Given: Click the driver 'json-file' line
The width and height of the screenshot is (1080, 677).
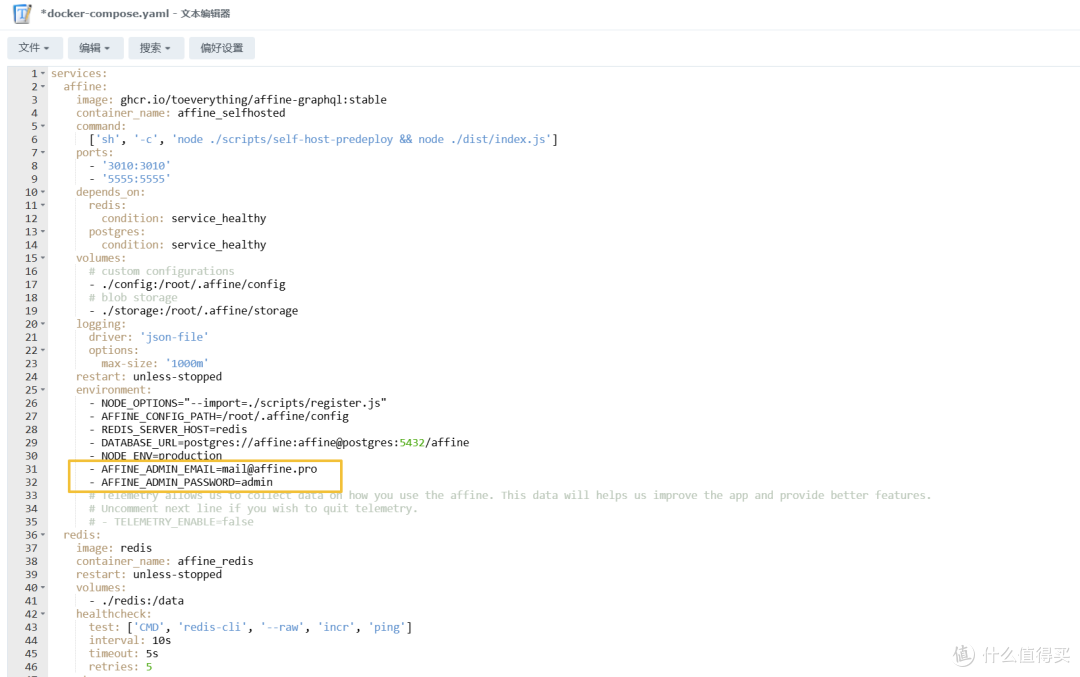Looking at the screenshot, I should pyautogui.click(x=149, y=337).
